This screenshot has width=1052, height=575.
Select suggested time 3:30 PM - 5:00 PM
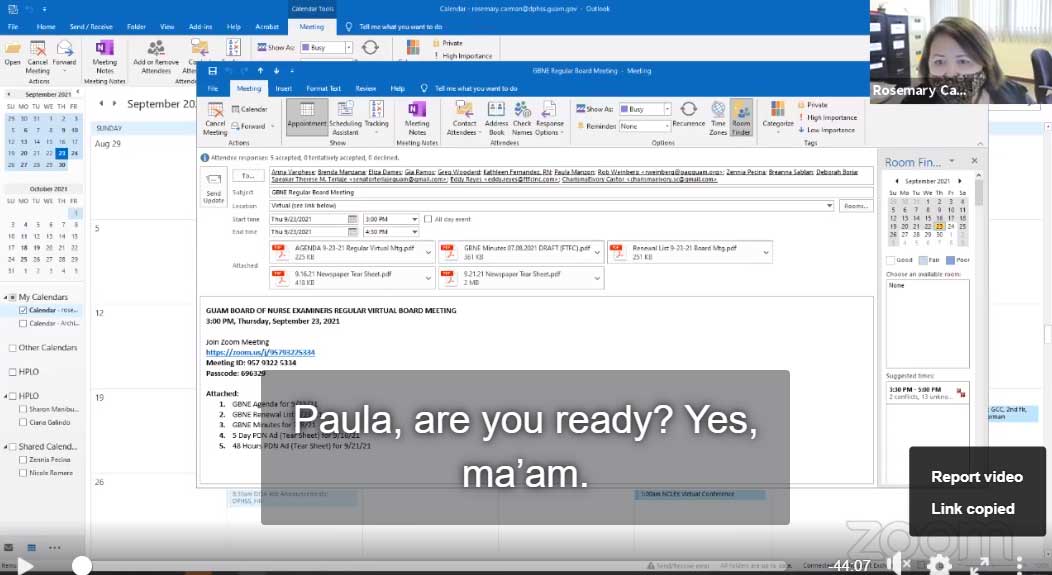click(927, 393)
